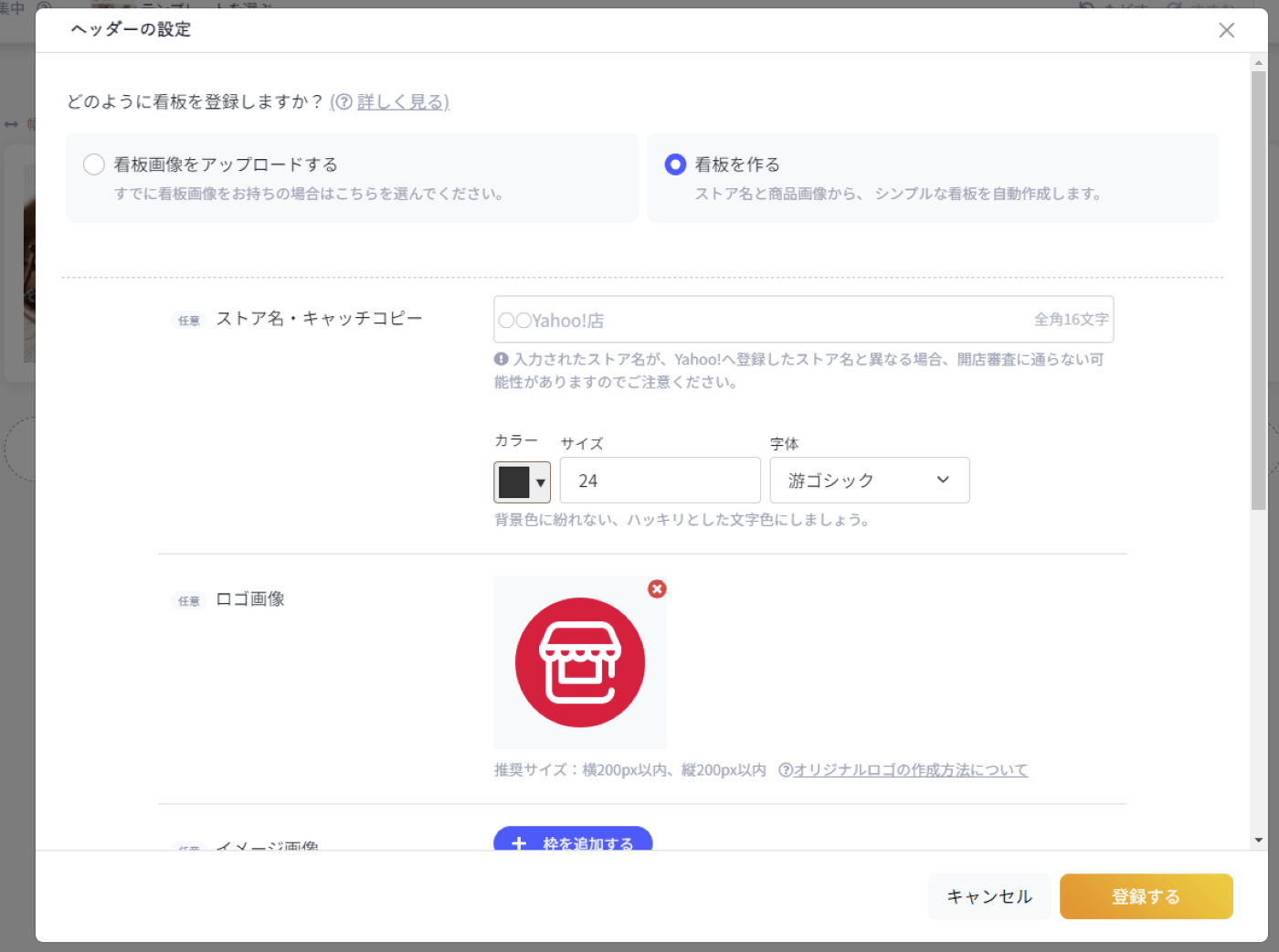Close the header settings dialog

click(x=1226, y=30)
